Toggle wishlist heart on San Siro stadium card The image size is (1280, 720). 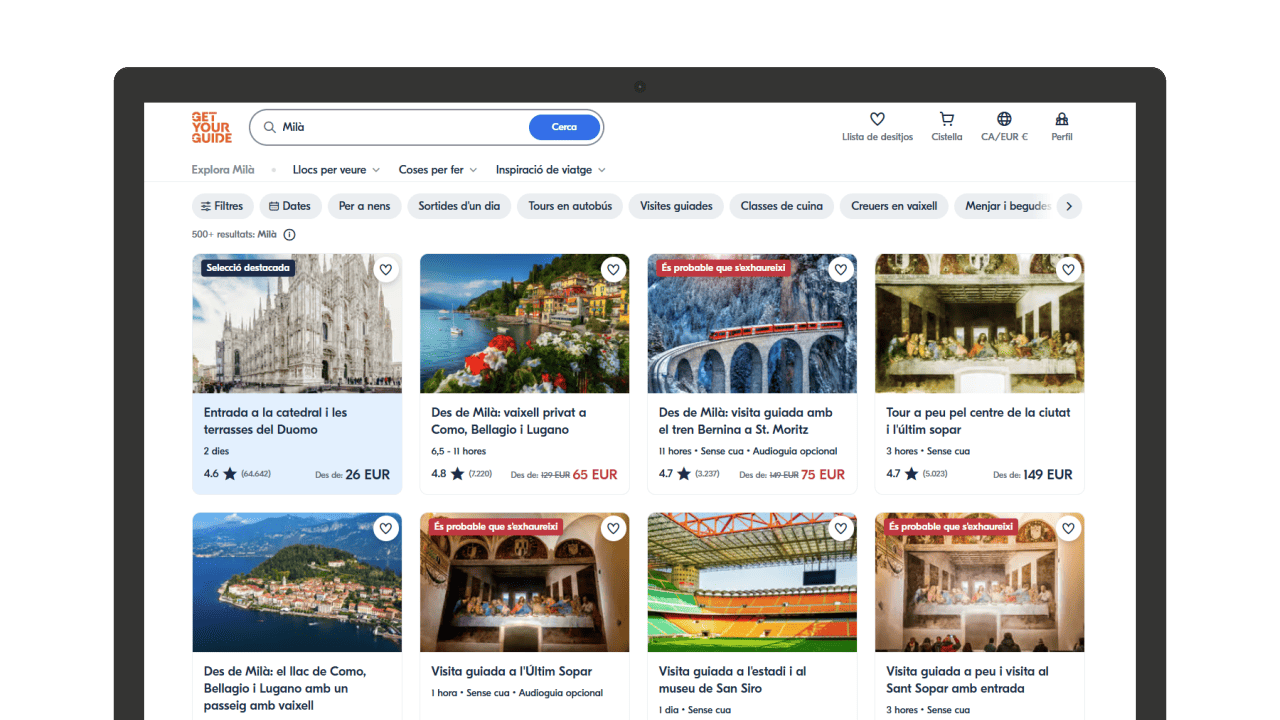pos(841,529)
